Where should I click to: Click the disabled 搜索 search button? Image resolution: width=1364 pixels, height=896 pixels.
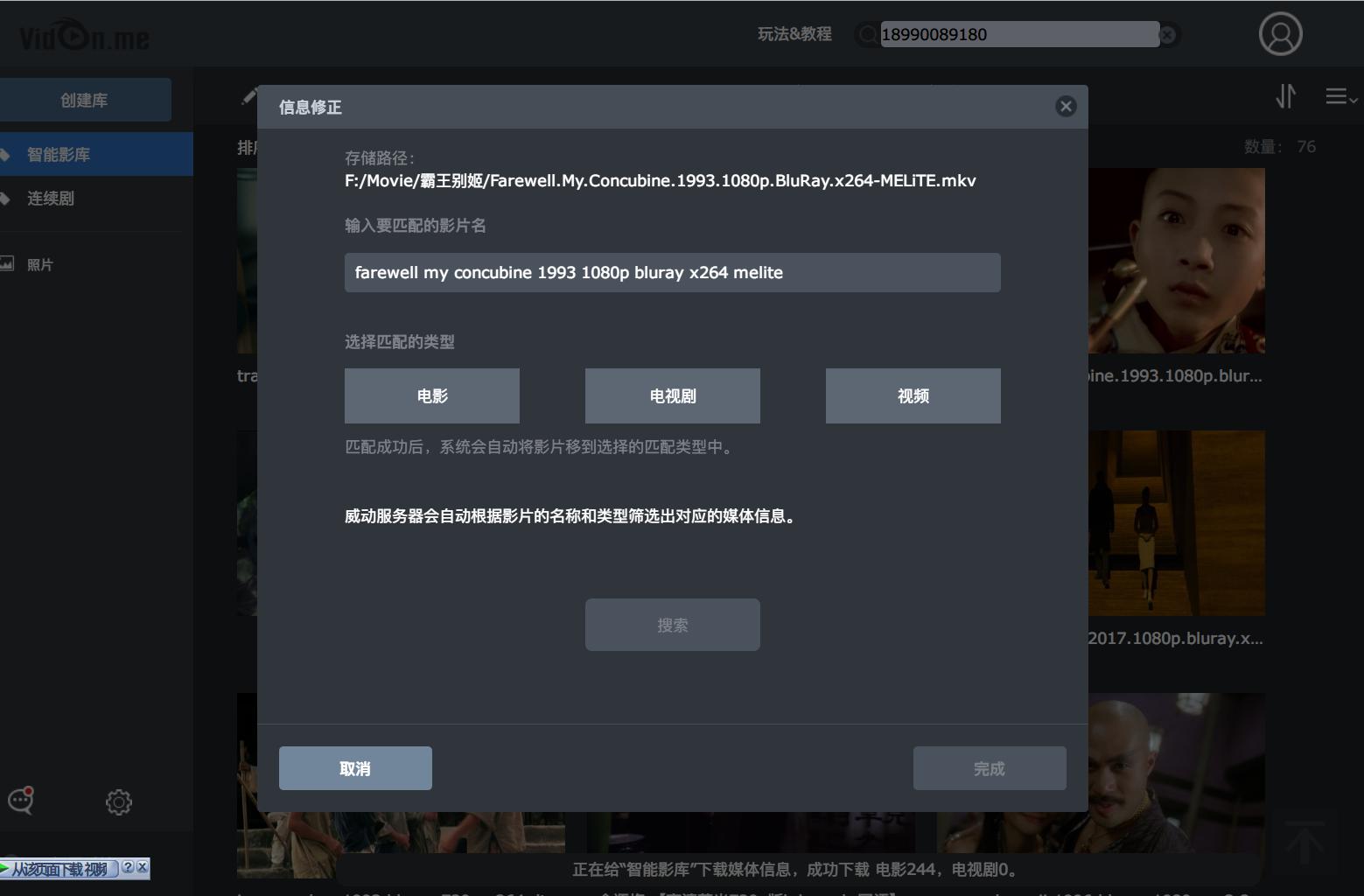point(672,624)
